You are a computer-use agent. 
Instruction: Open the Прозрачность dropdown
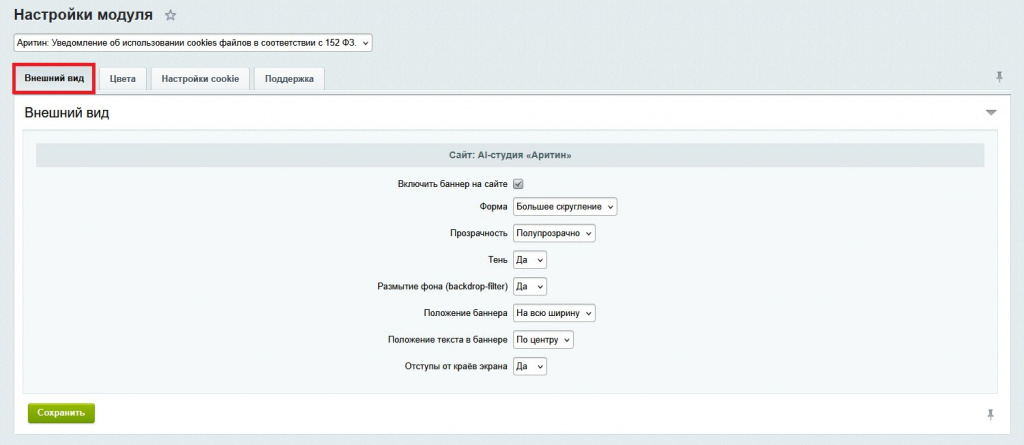click(554, 233)
